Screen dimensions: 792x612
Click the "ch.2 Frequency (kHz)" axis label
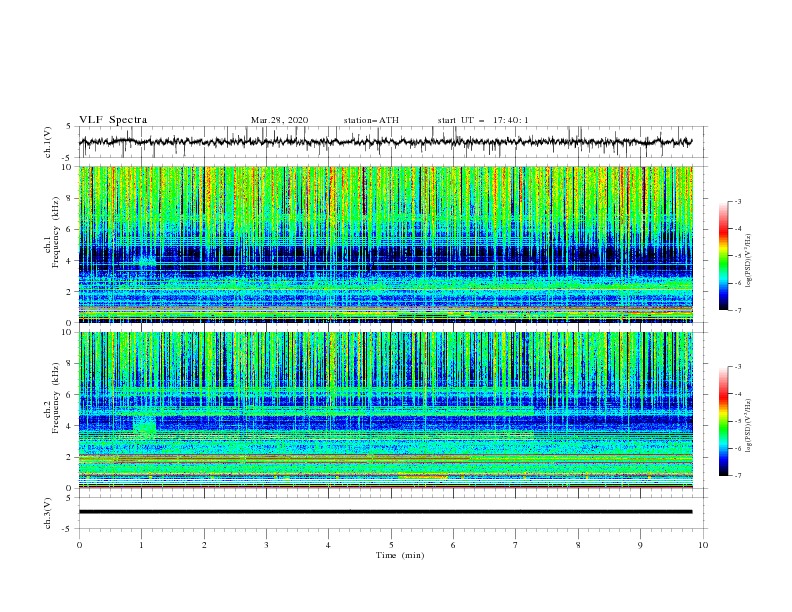click(52, 397)
